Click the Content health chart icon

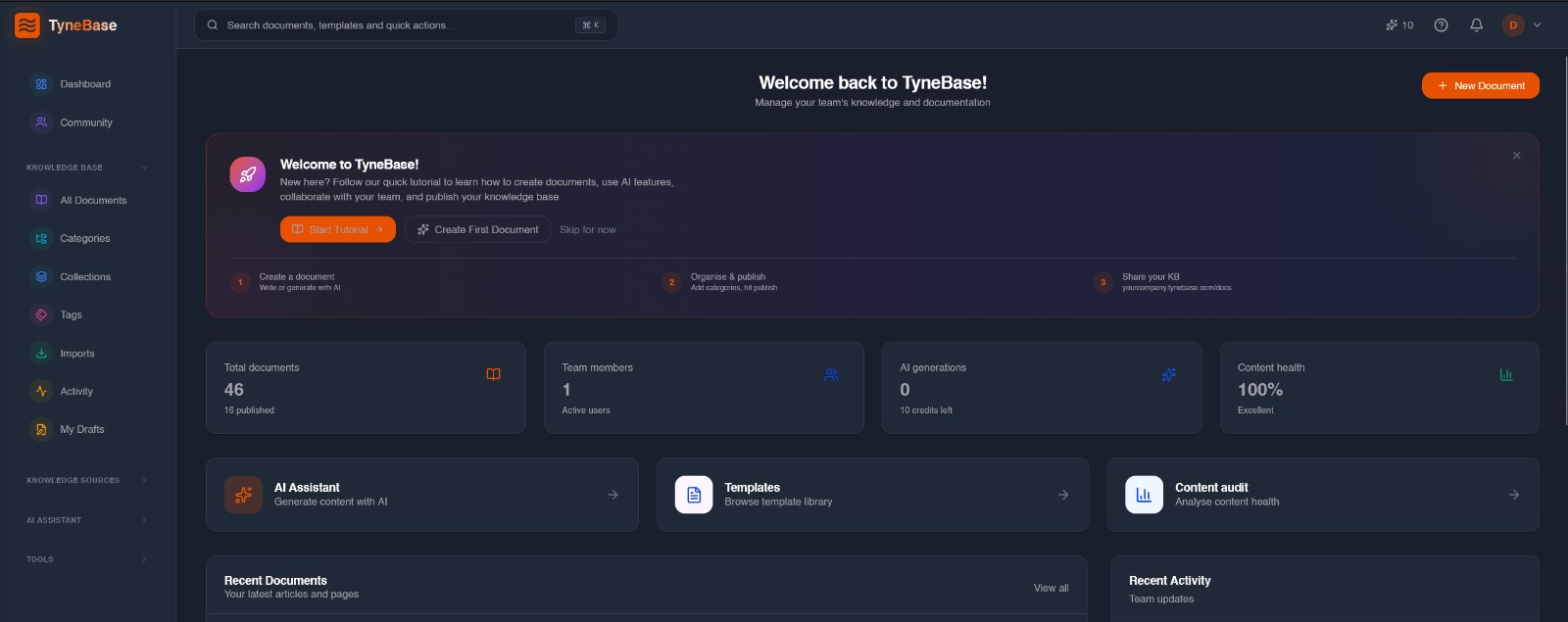1506,374
